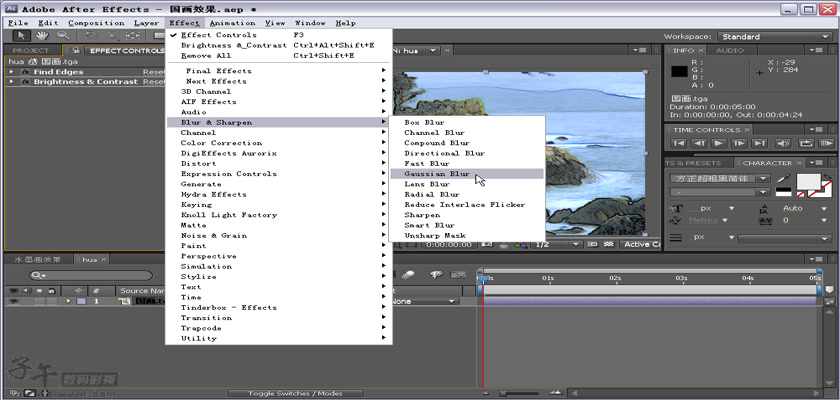
Task: Click Toggle Switches / Modes button
Action: point(296,393)
